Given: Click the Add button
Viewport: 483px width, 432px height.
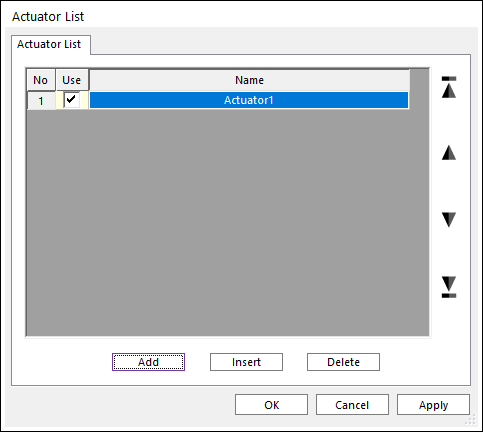Looking at the screenshot, I should [148, 362].
